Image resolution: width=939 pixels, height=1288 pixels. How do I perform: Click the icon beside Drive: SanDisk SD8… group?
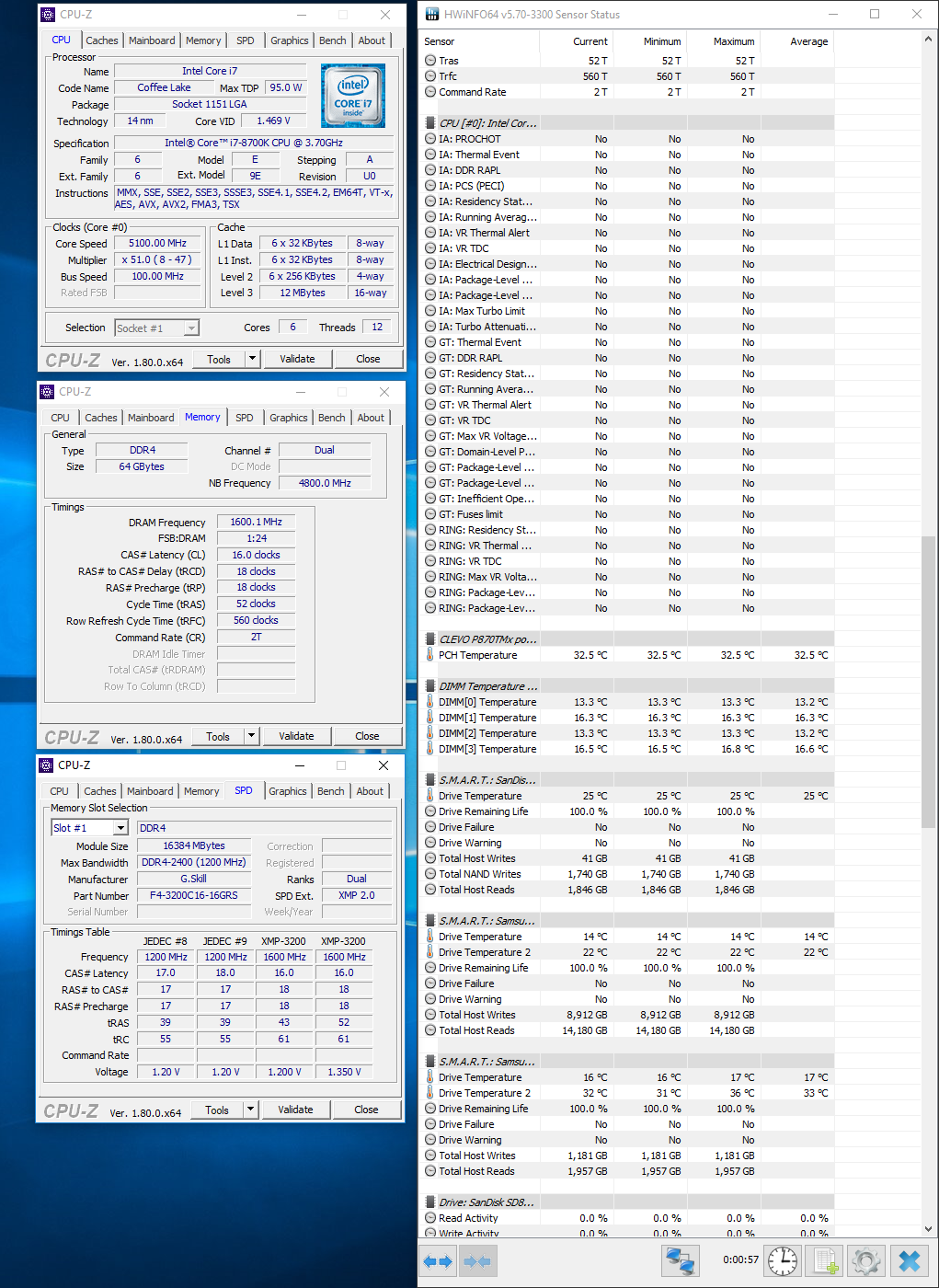tap(429, 1202)
